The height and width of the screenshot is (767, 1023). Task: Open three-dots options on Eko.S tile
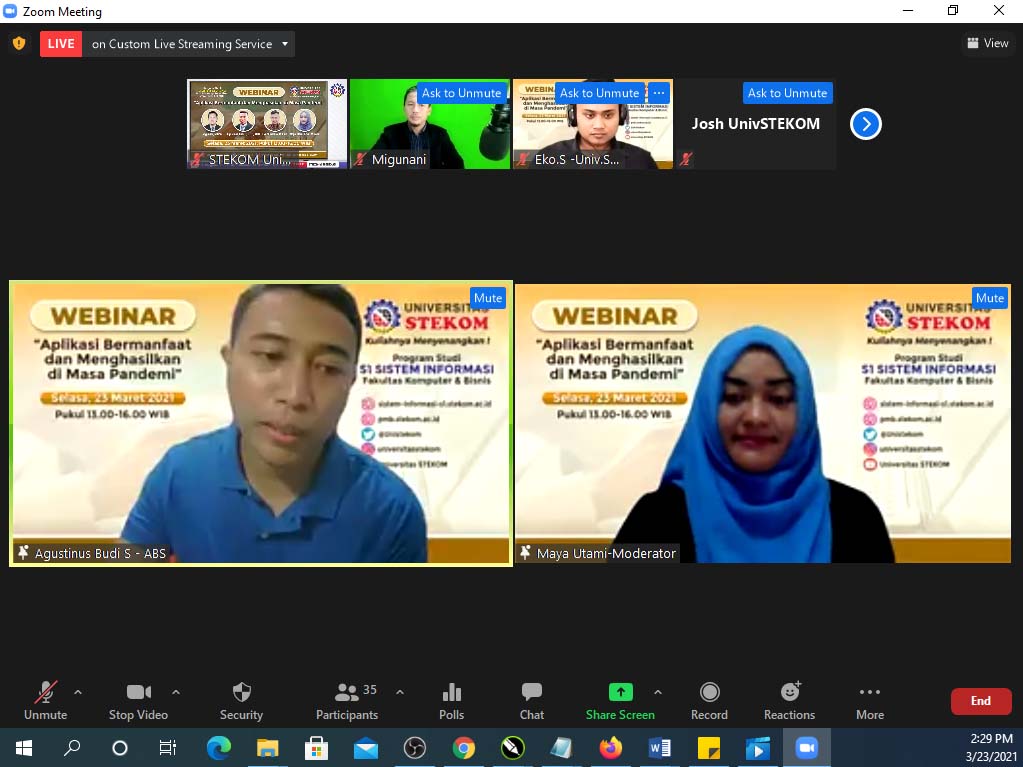click(x=659, y=93)
